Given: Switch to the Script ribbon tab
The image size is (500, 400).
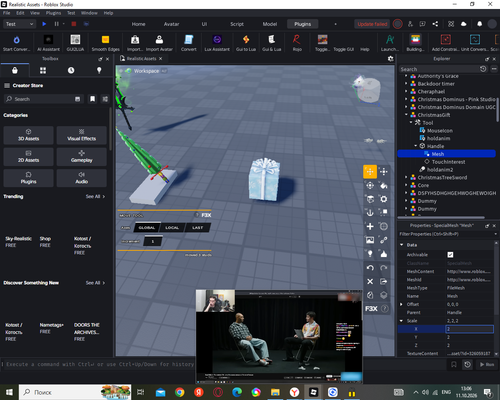Looking at the screenshot, I should 237,24.
